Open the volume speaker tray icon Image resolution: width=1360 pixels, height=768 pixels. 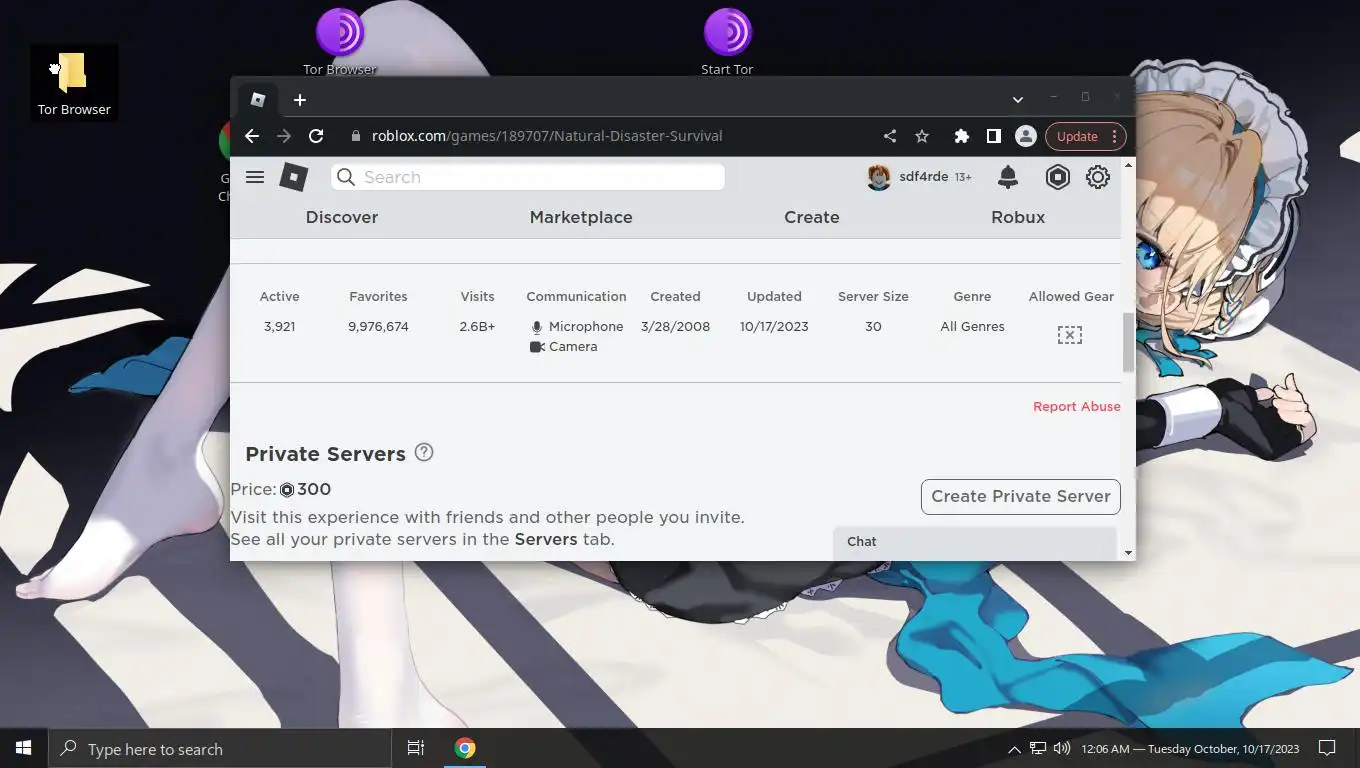pyautogui.click(x=1061, y=748)
